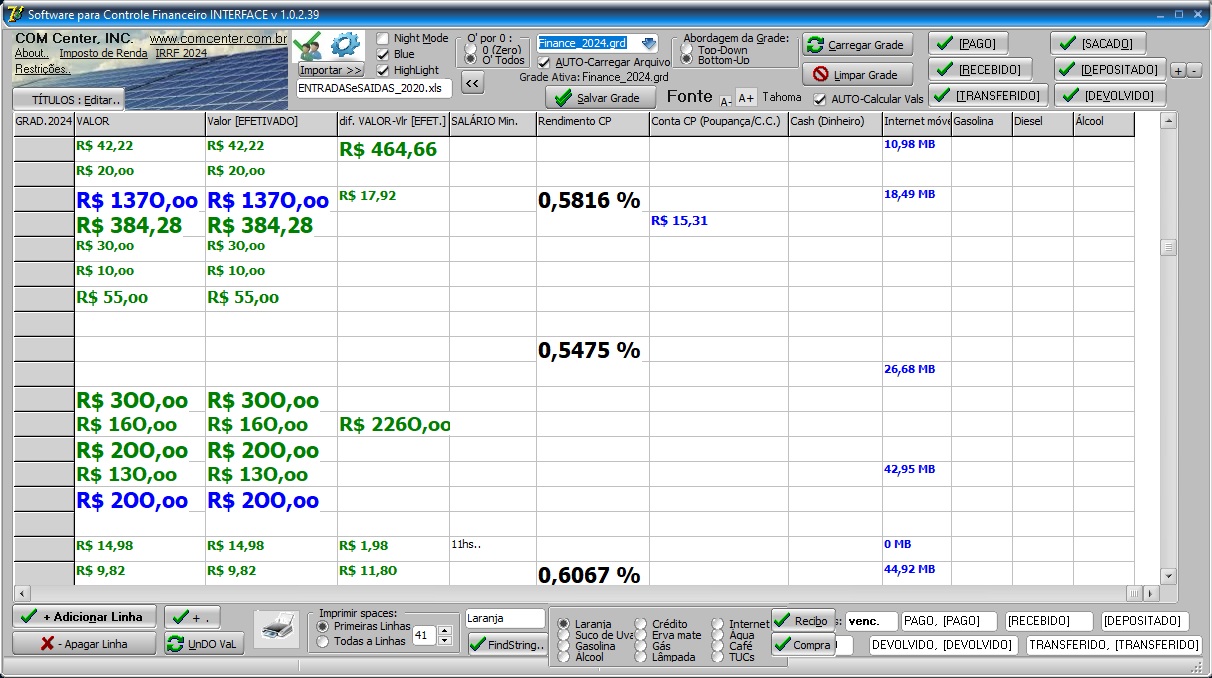Decrease font size with A- button
Image resolution: width=1212 pixels, height=678 pixels.
click(726, 100)
